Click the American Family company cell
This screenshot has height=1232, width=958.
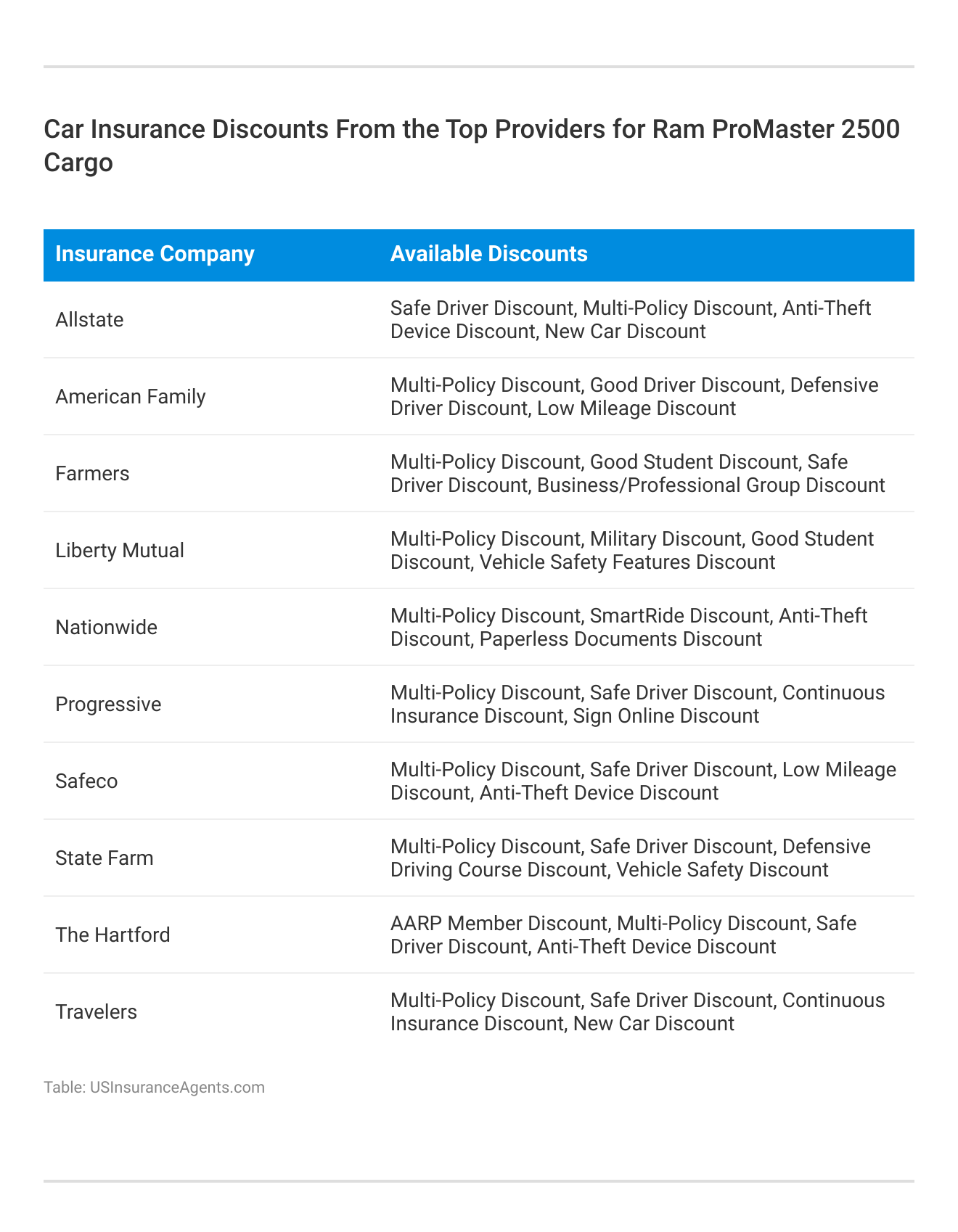point(131,397)
